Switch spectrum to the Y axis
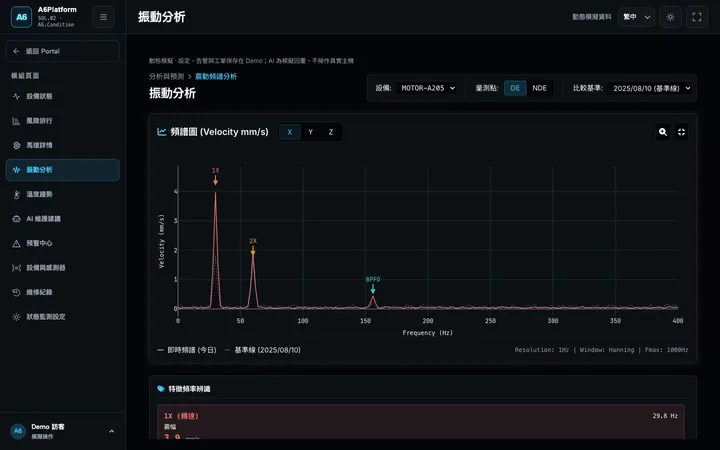 (x=310, y=132)
